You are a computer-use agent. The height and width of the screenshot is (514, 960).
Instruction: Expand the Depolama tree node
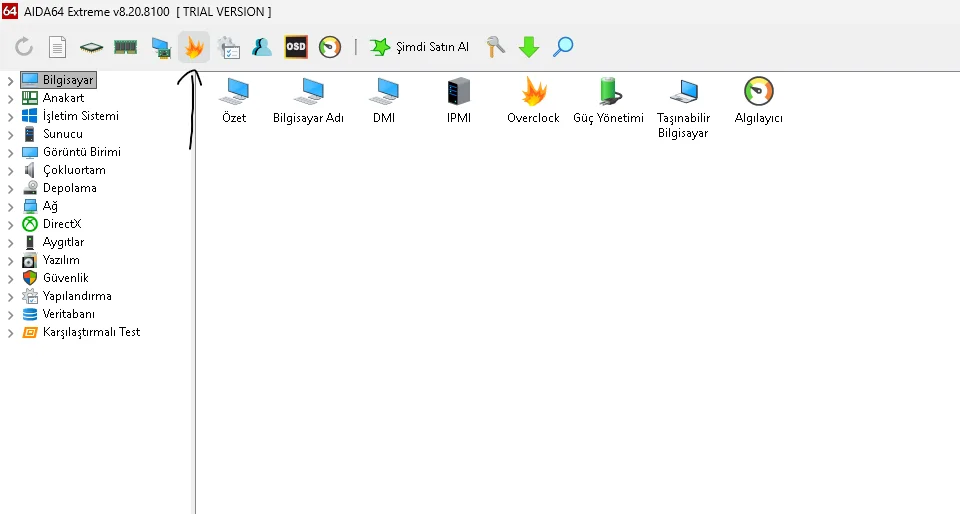pyautogui.click(x=10, y=189)
